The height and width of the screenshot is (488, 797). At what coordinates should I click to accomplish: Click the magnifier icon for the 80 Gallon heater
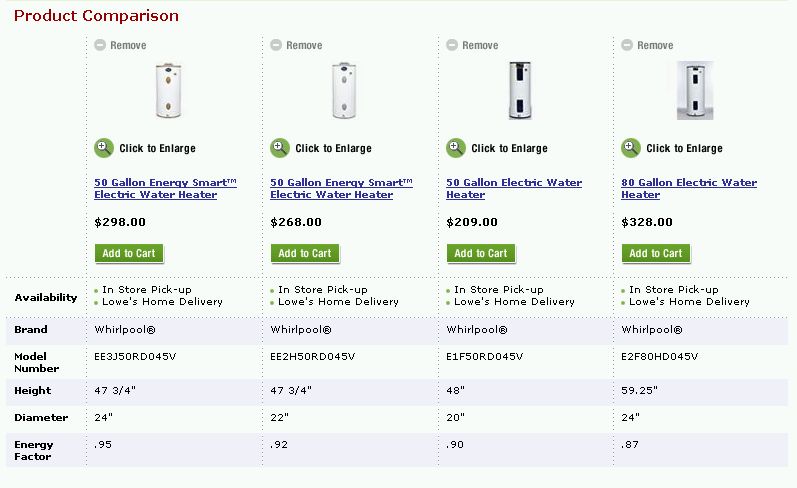pos(631,148)
